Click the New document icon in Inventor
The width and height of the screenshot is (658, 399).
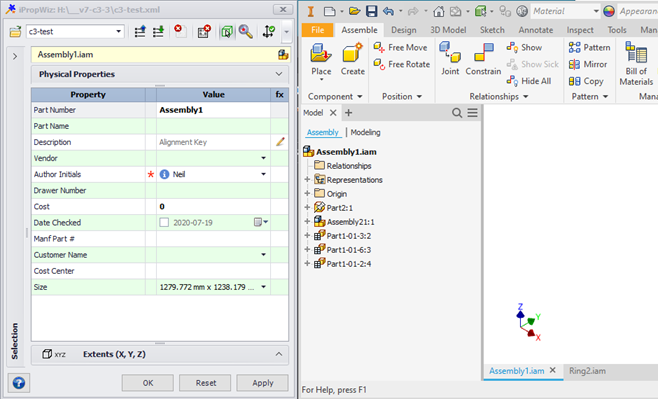(x=330, y=11)
